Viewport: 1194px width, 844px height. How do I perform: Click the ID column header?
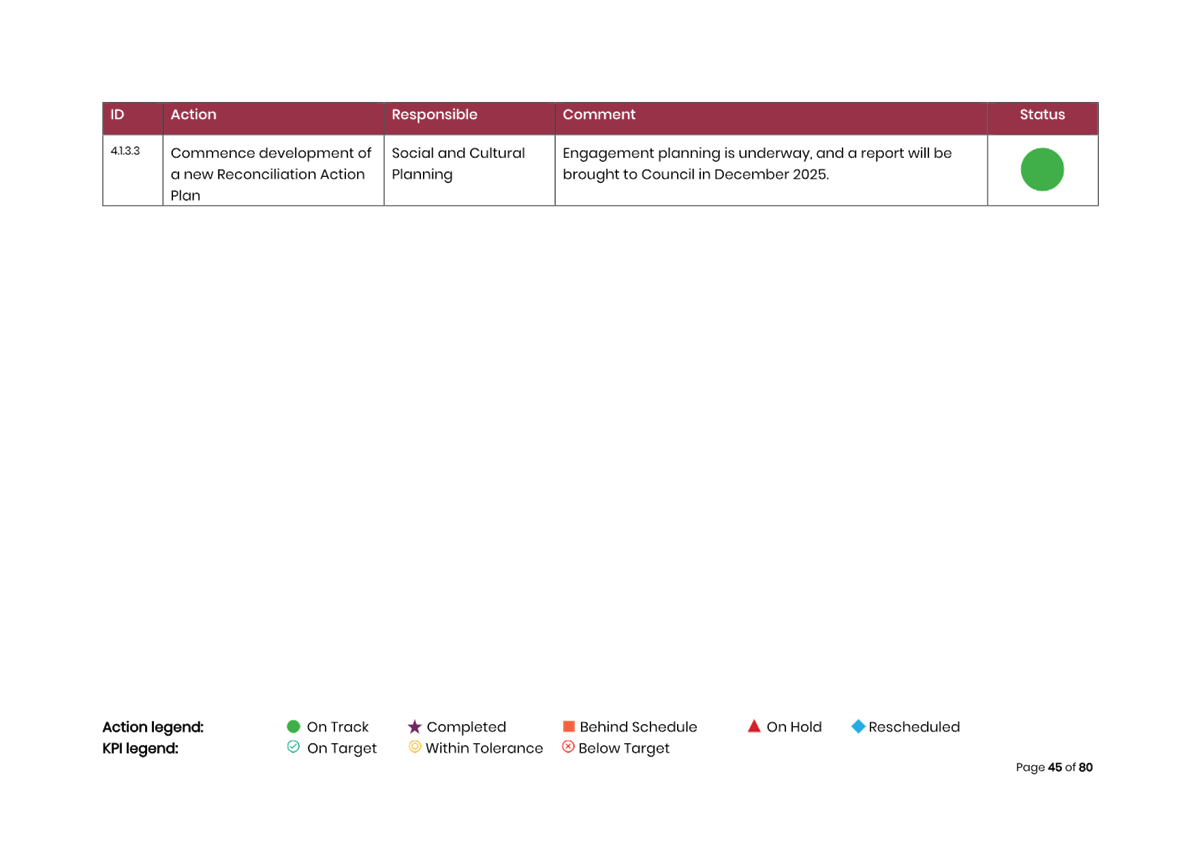(118, 115)
